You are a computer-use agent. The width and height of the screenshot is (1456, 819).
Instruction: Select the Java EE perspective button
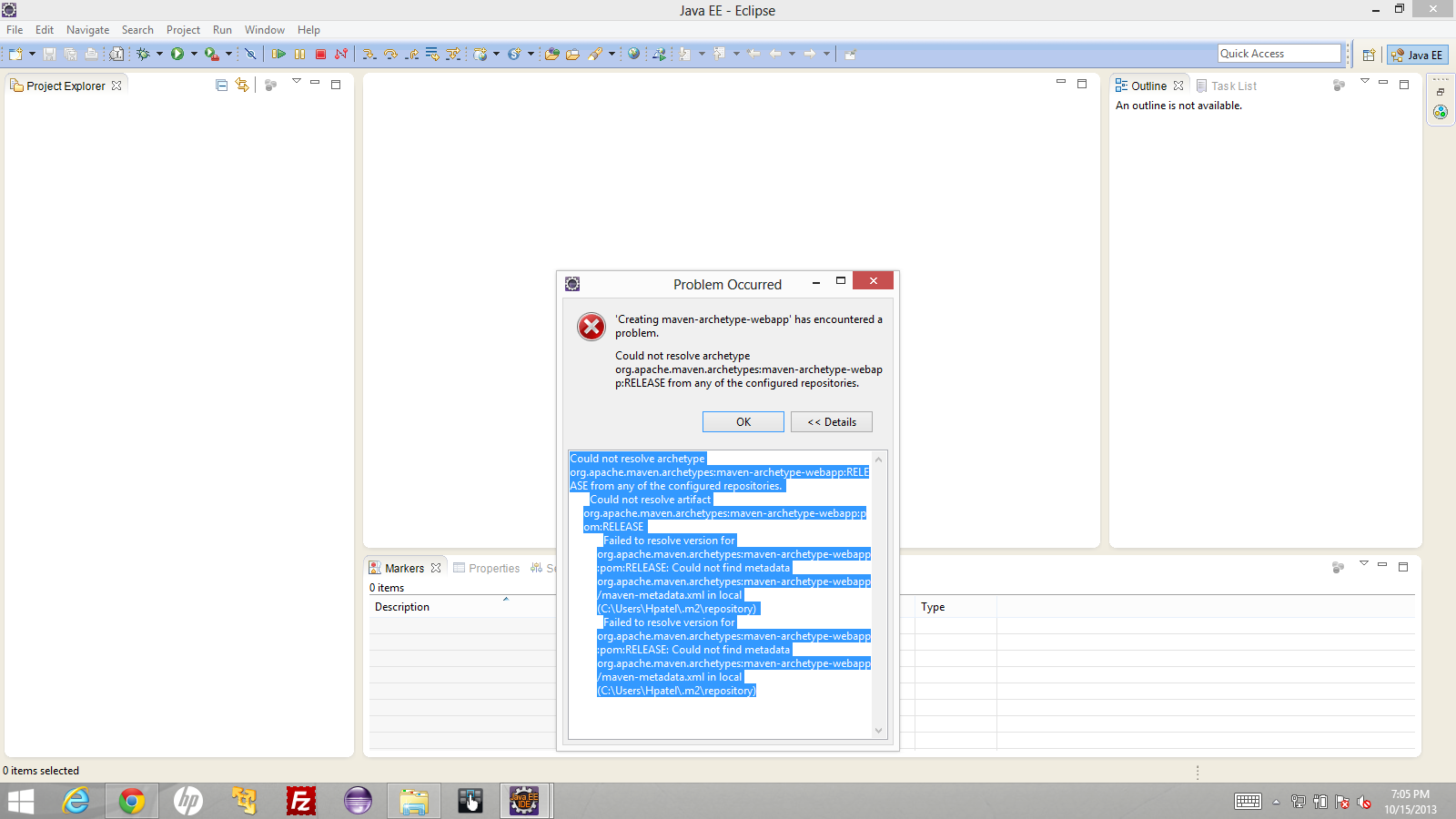click(x=1418, y=55)
